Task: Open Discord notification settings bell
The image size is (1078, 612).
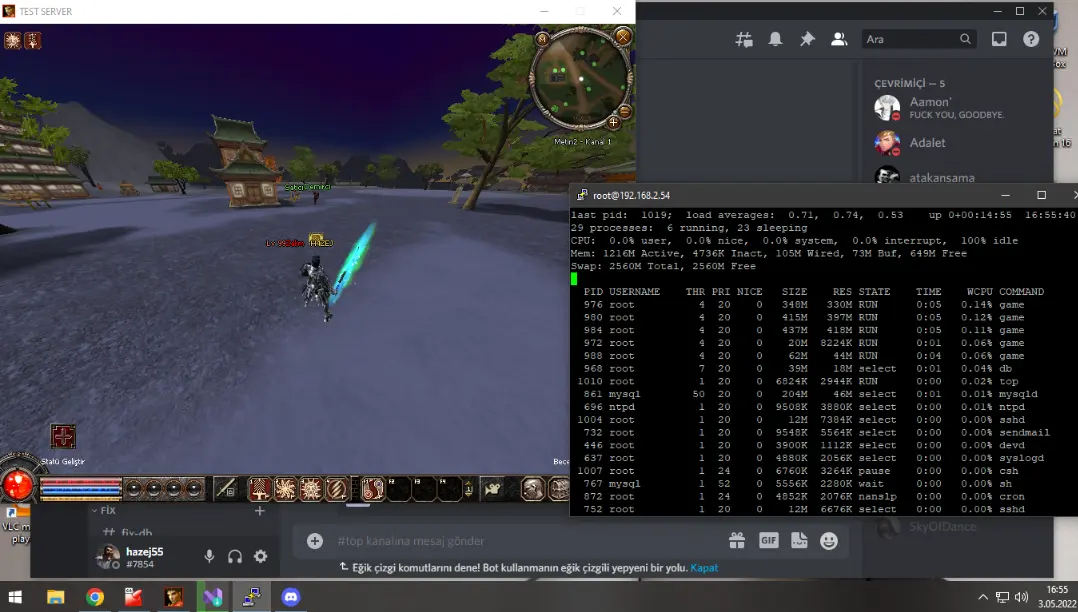Action: pyautogui.click(x=776, y=39)
